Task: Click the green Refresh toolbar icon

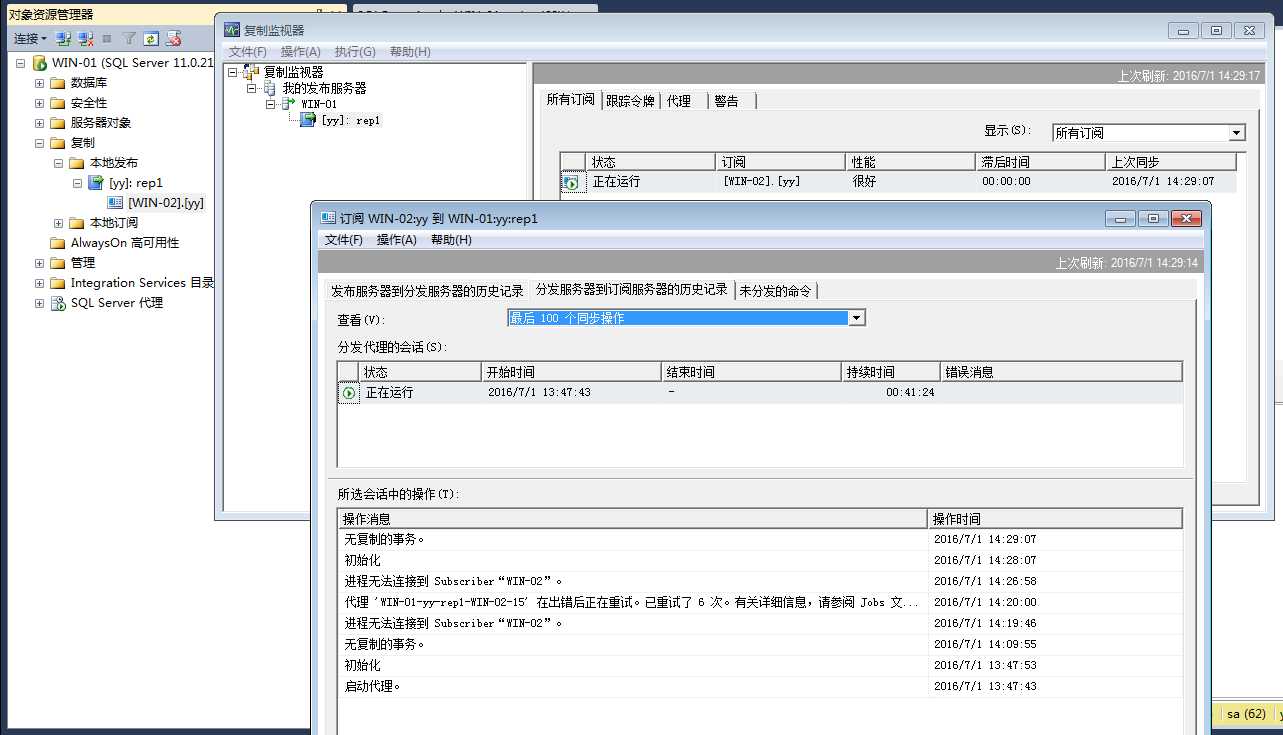Action: pos(151,39)
